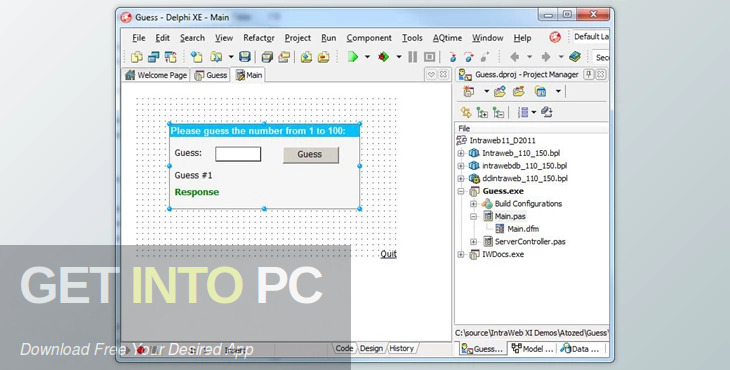Click the New Items toolbar icon
This screenshot has width=730, height=370.
pos(196,57)
